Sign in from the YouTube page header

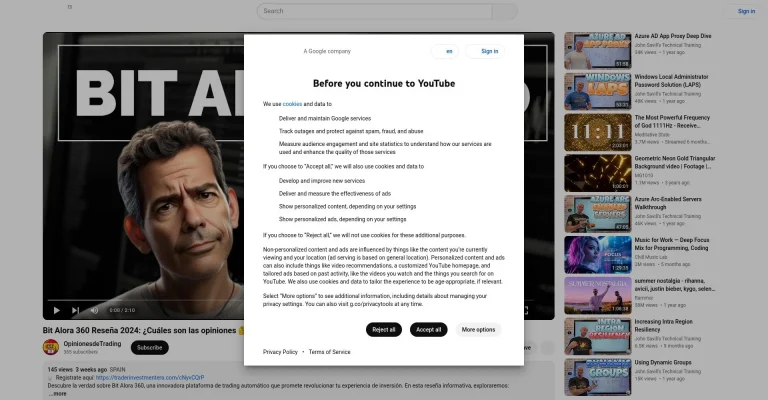click(x=746, y=11)
